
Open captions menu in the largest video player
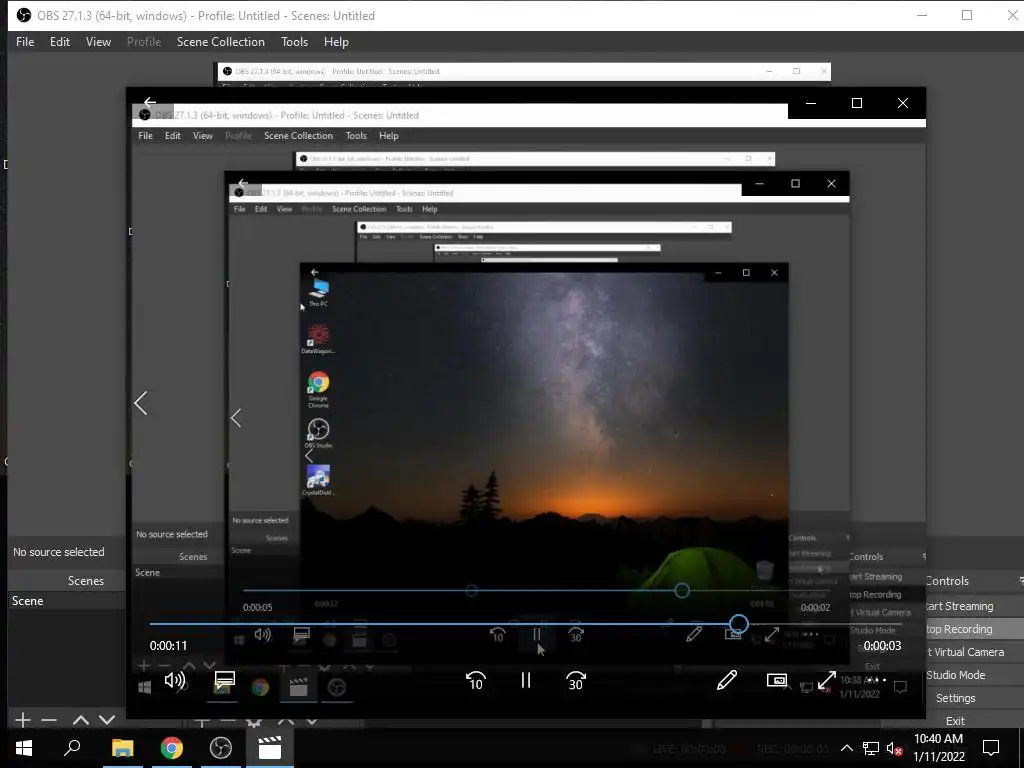point(225,680)
